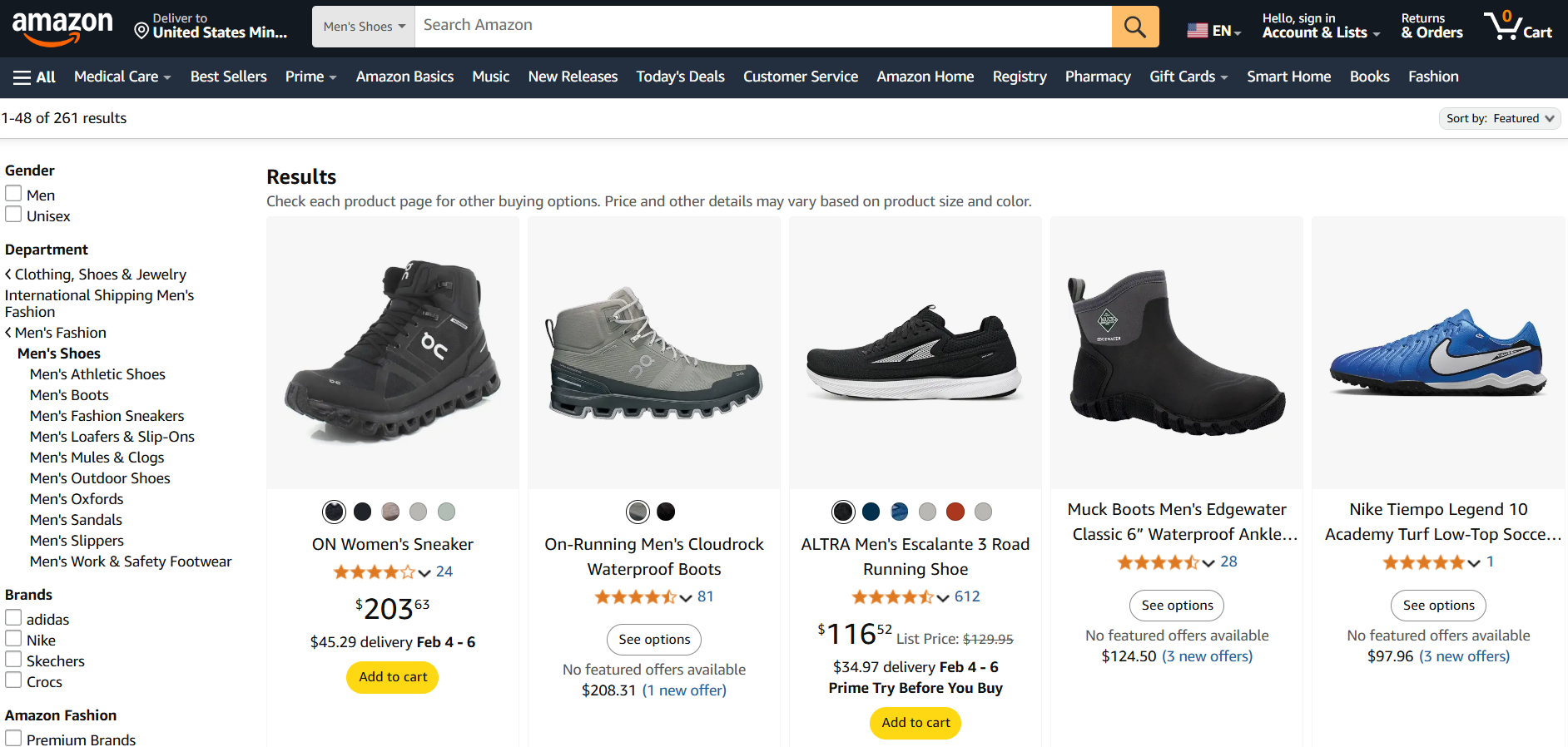
Task: Click the US flag language icon
Action: pyautogui.click(x=1197, y=28)
